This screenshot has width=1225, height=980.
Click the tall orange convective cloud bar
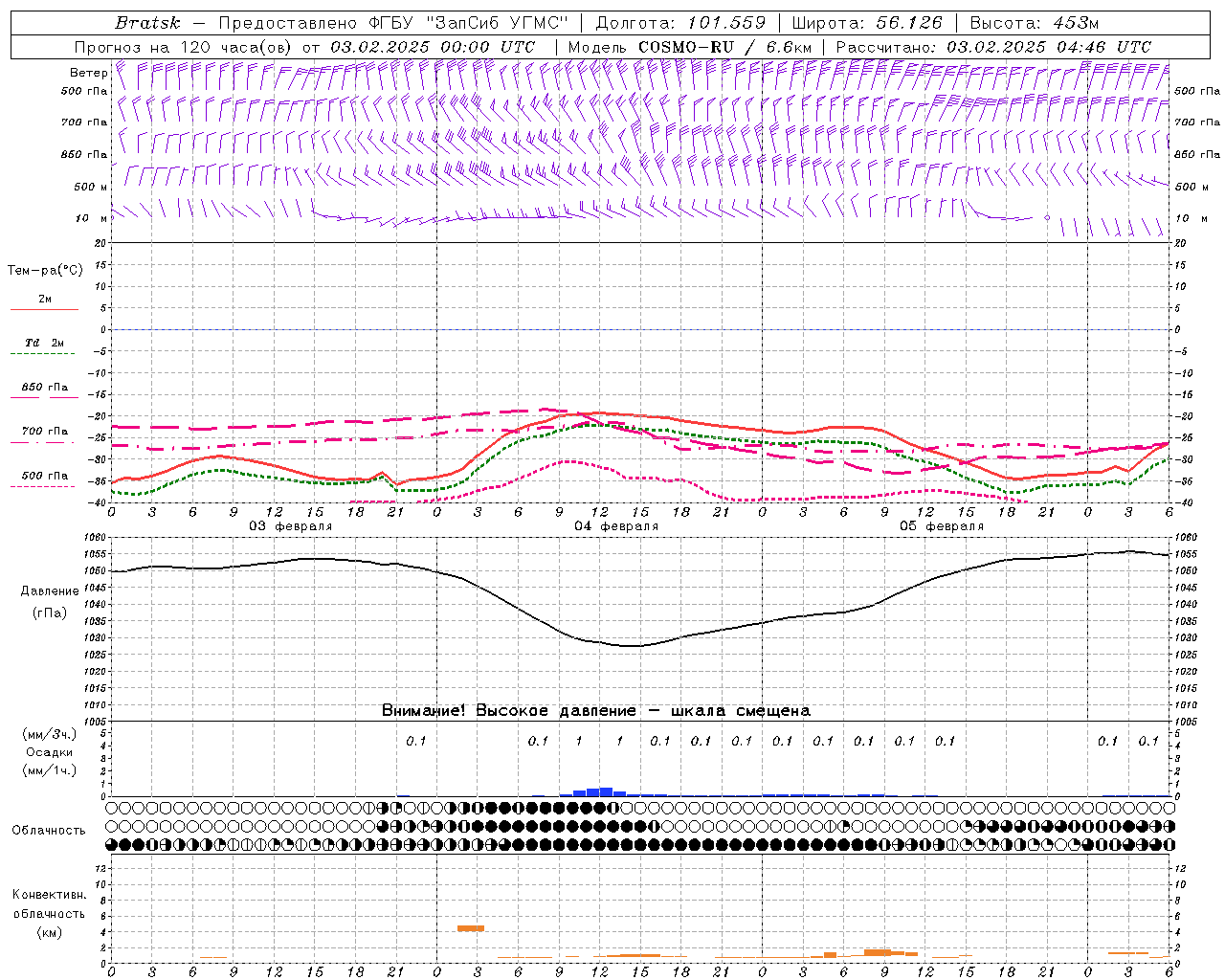click(471, 928)
